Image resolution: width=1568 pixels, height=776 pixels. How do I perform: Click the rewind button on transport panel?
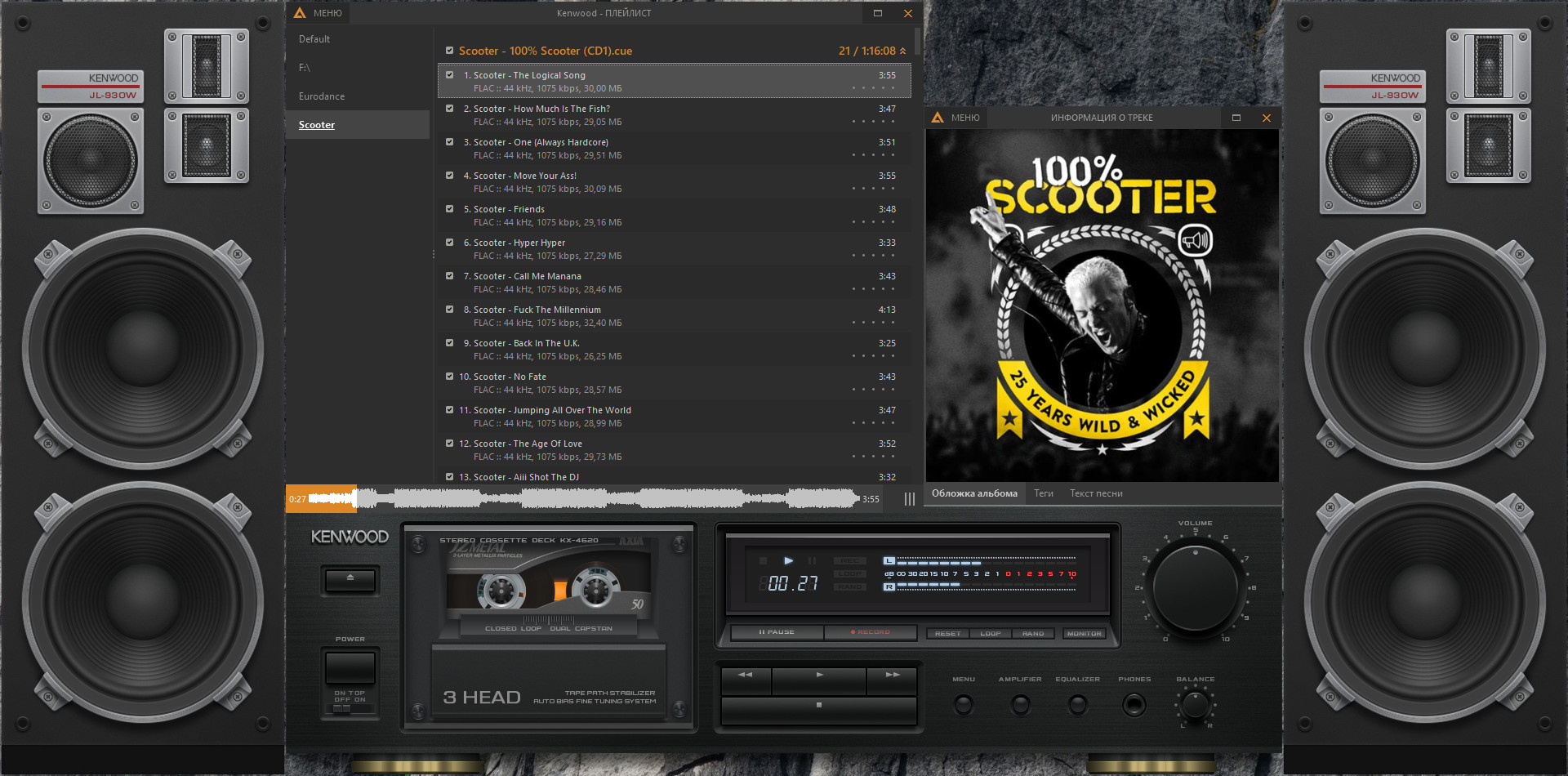click(x=745, y=680)
